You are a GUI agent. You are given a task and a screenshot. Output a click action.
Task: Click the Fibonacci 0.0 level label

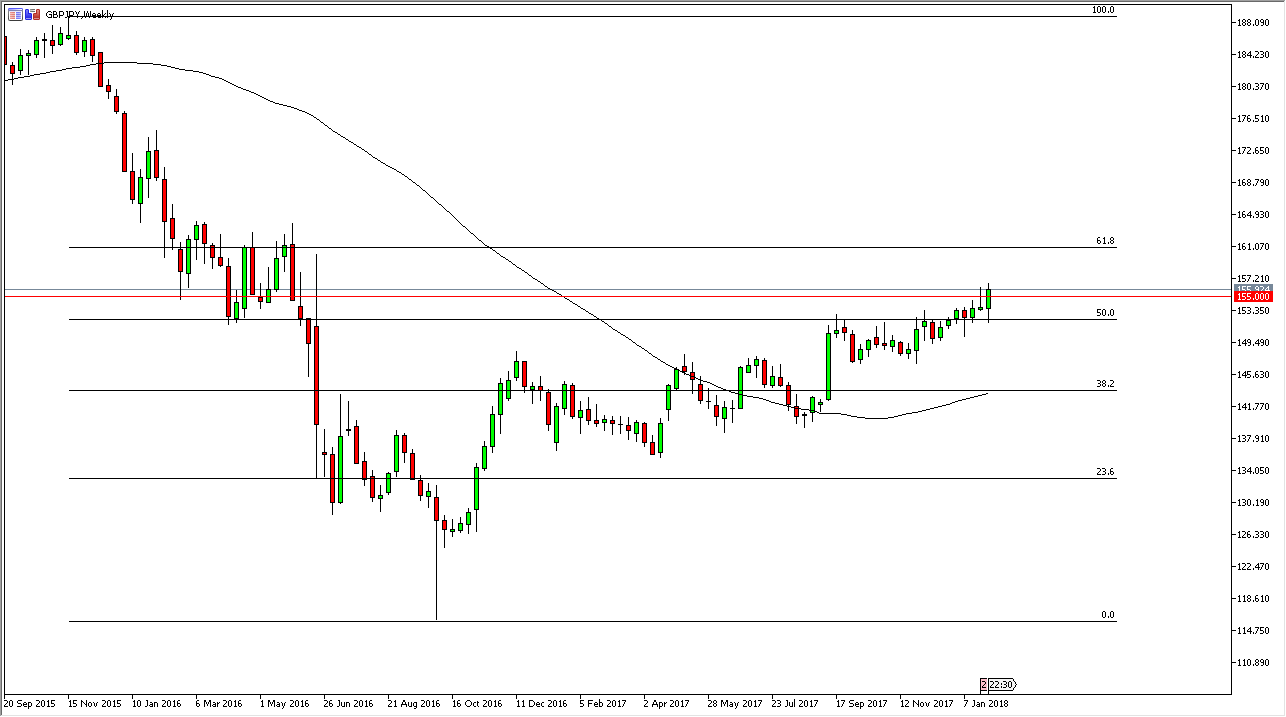click(1107, 615)
